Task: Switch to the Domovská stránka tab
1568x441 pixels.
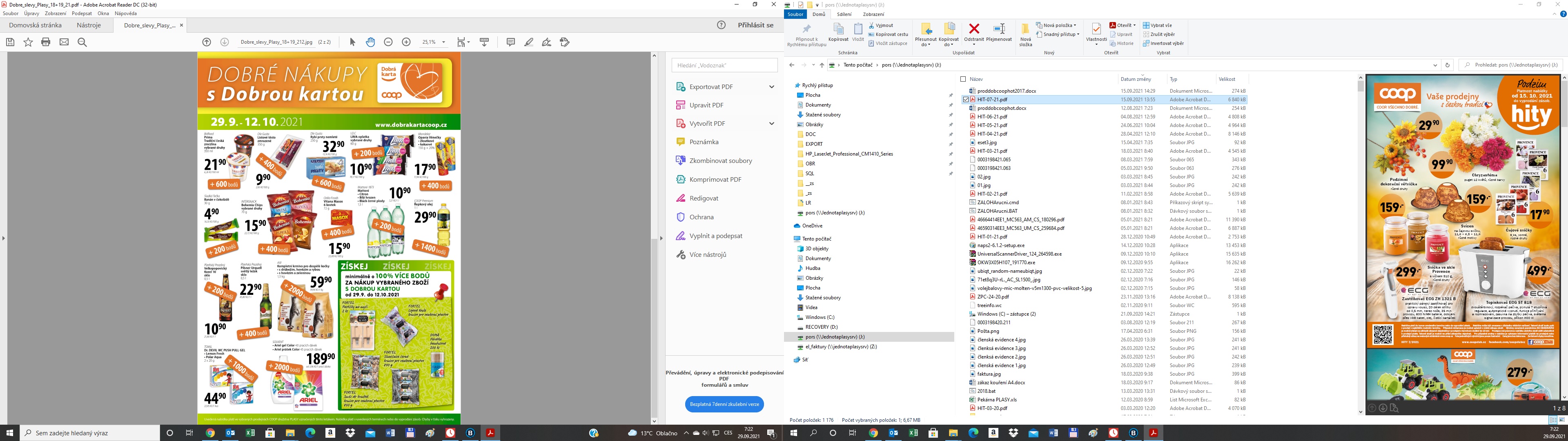Action: (x=35, y=26)
